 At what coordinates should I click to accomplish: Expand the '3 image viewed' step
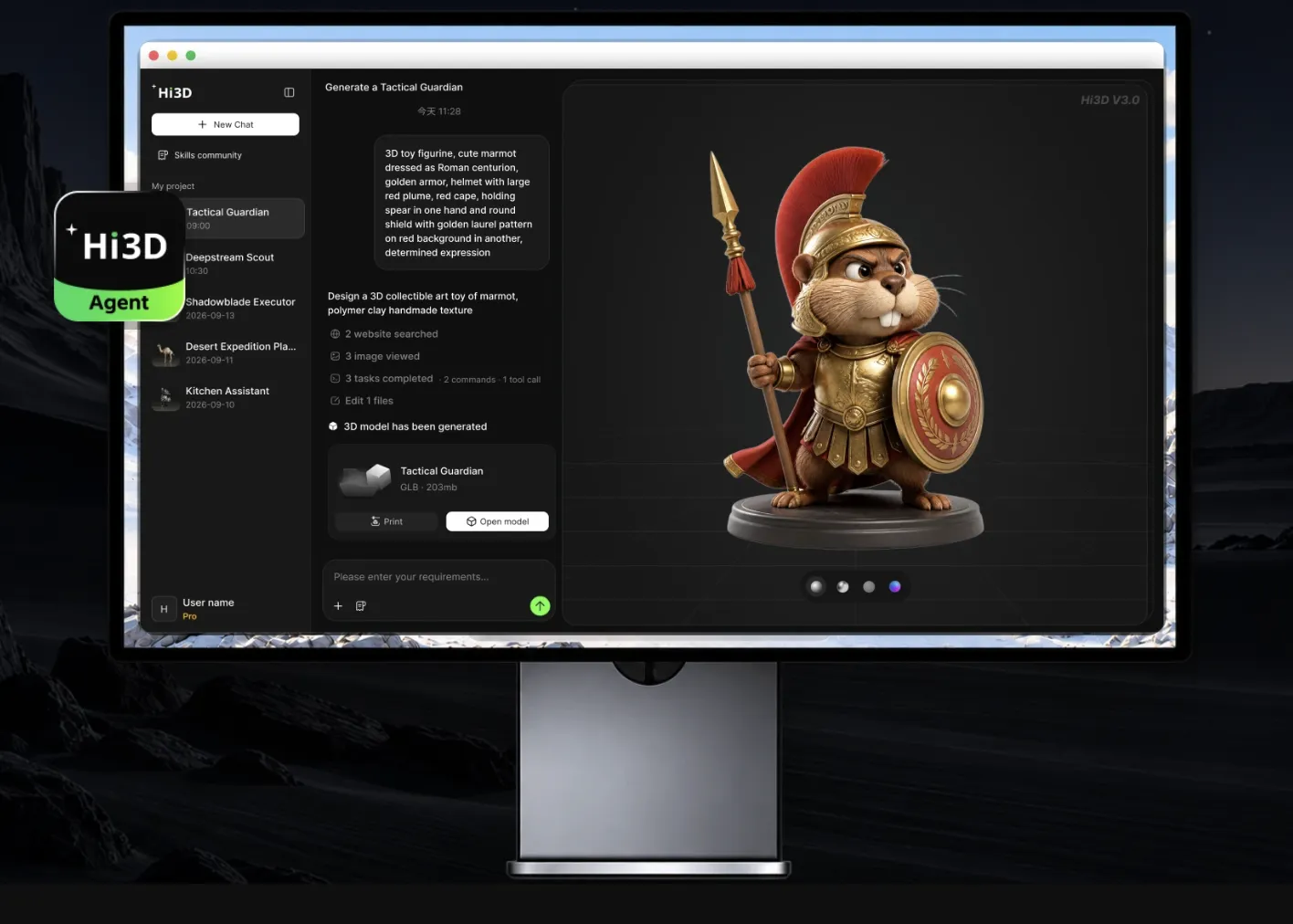(x=375, y=356)
